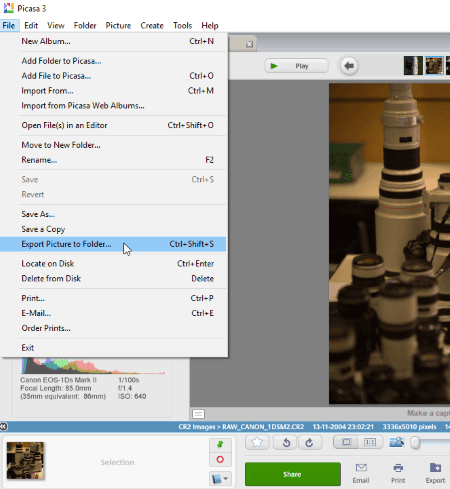Select the thumbnail in the selection tray
Viewport: 450px width, 489px height.
tap(25, 460)
